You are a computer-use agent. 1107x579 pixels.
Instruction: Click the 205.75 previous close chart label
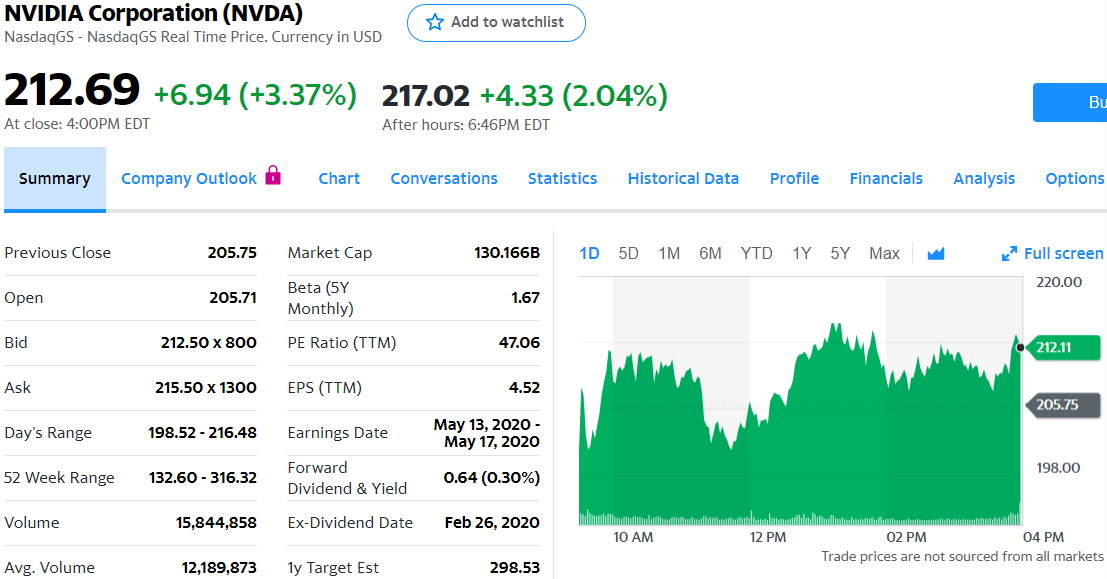1063,405
